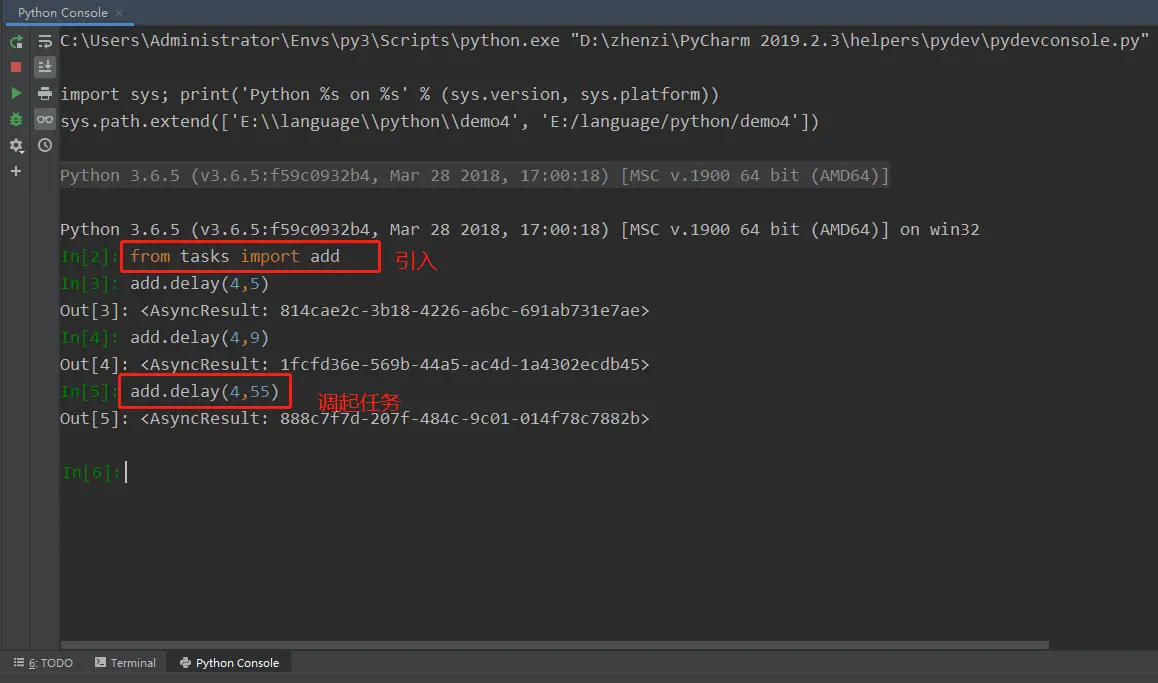Stop the console with the red square
1158x683 pixels.
click(16, 67)
